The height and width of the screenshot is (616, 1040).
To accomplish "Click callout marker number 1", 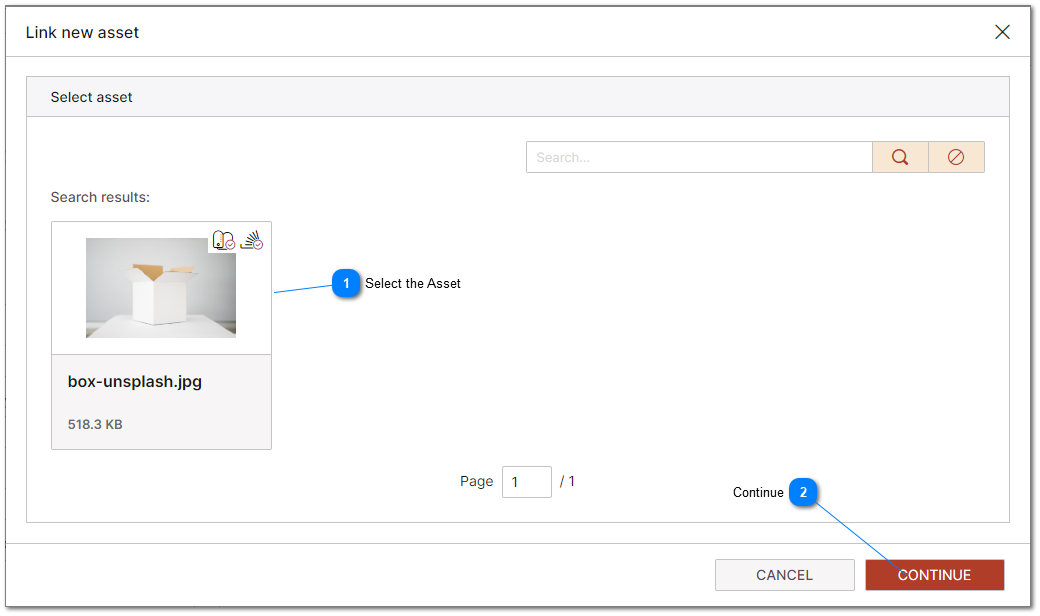I will click(346, 284).
